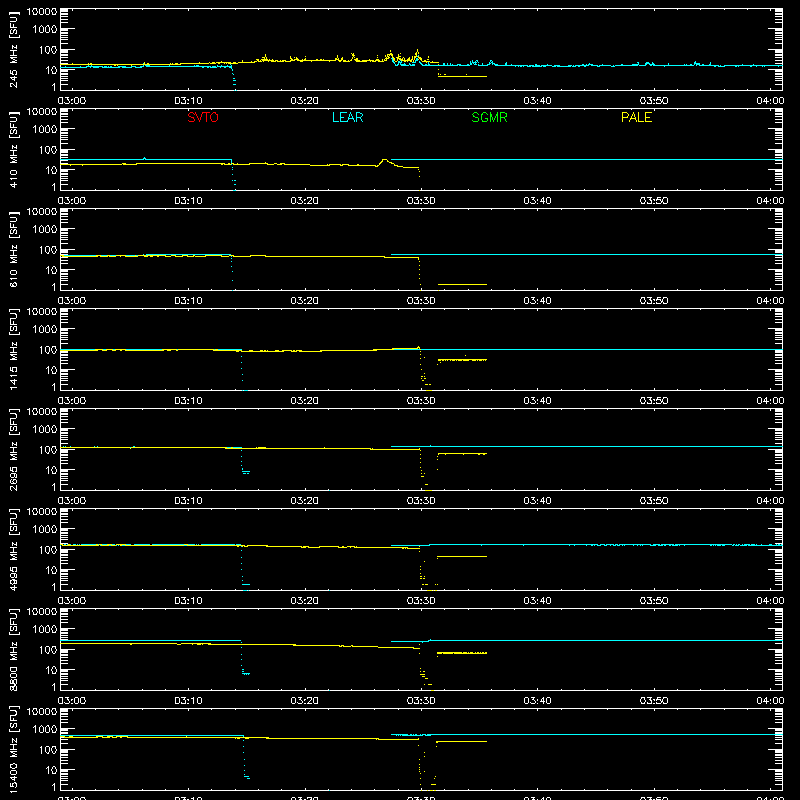Click the 10000 tick of the 245 MHz plot
This screenshot has width=800, height=800.
[x=42, y=12]
